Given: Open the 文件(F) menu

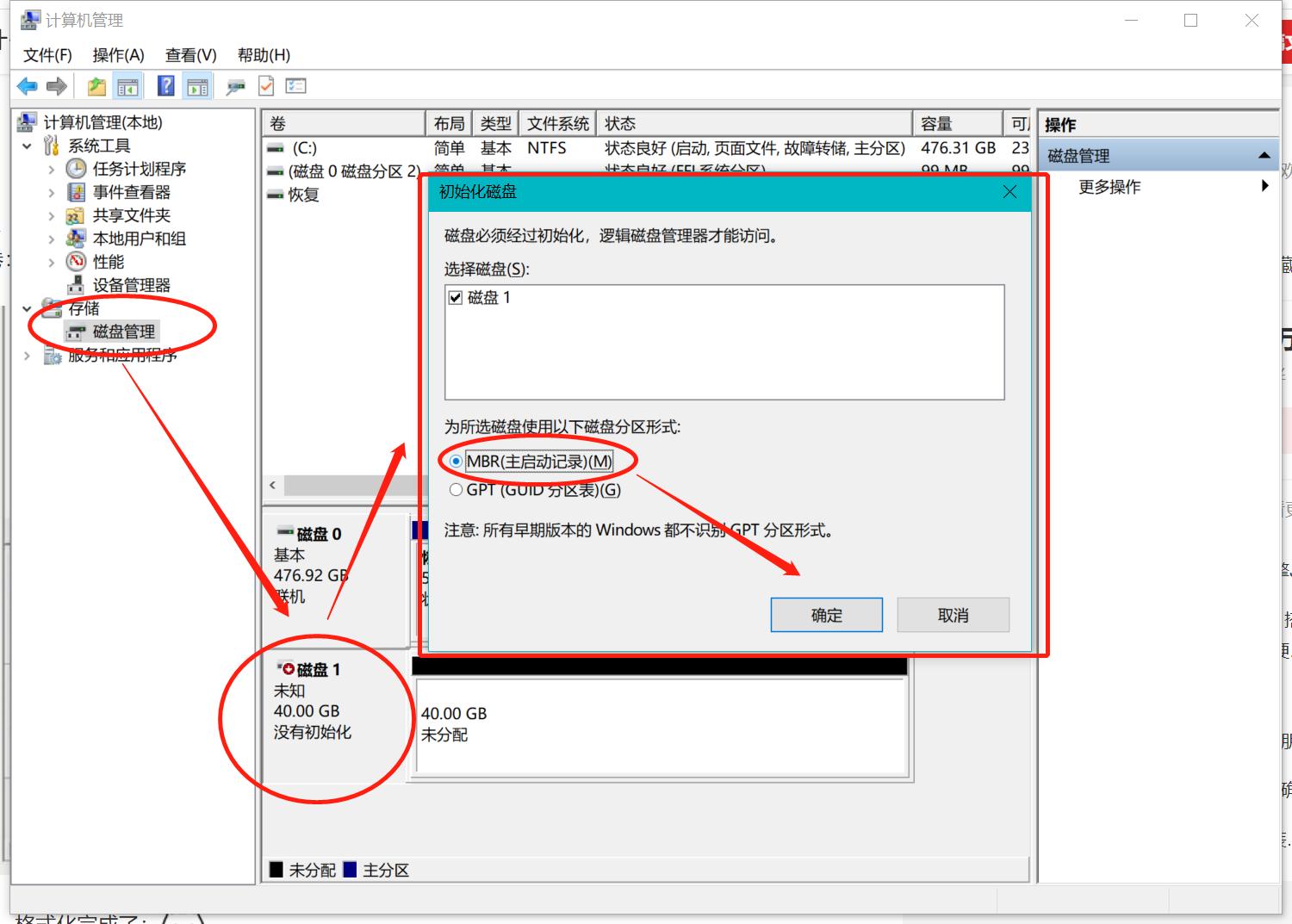Looking at the screenshot, I should tap(47, 55).
